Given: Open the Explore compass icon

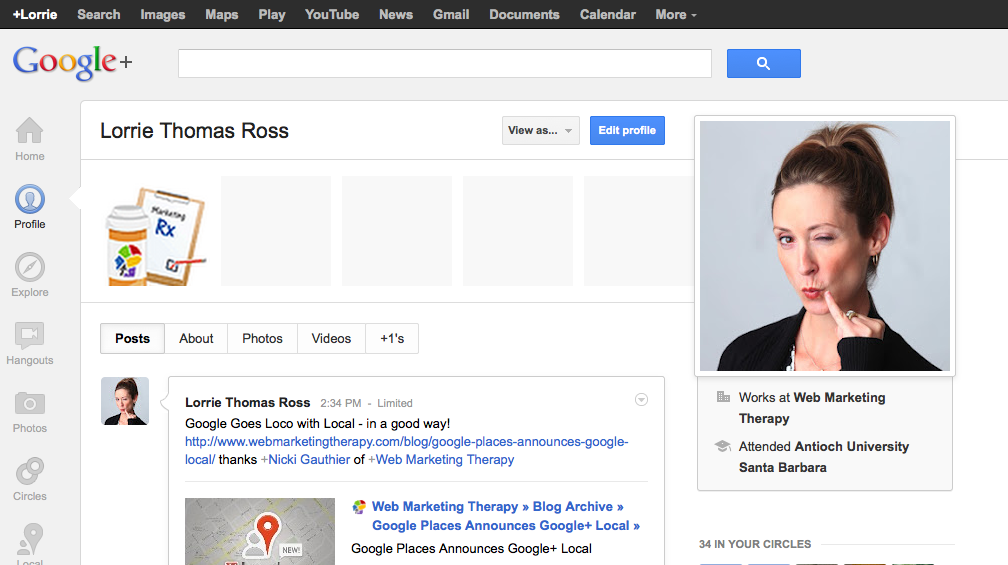Looking at the screenshot, I should pos(30,267).
